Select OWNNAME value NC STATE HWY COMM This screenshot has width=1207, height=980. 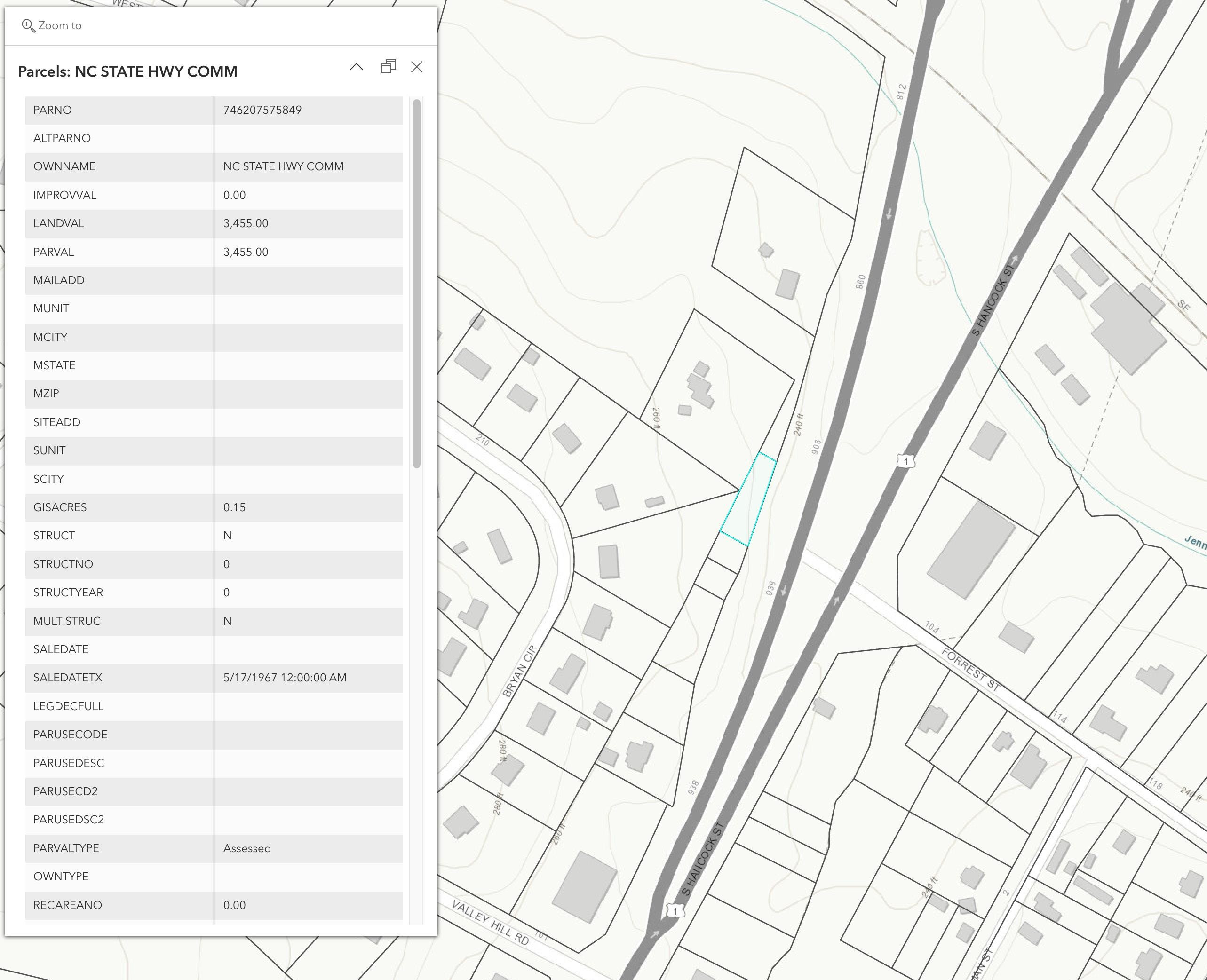coord(283,166)
